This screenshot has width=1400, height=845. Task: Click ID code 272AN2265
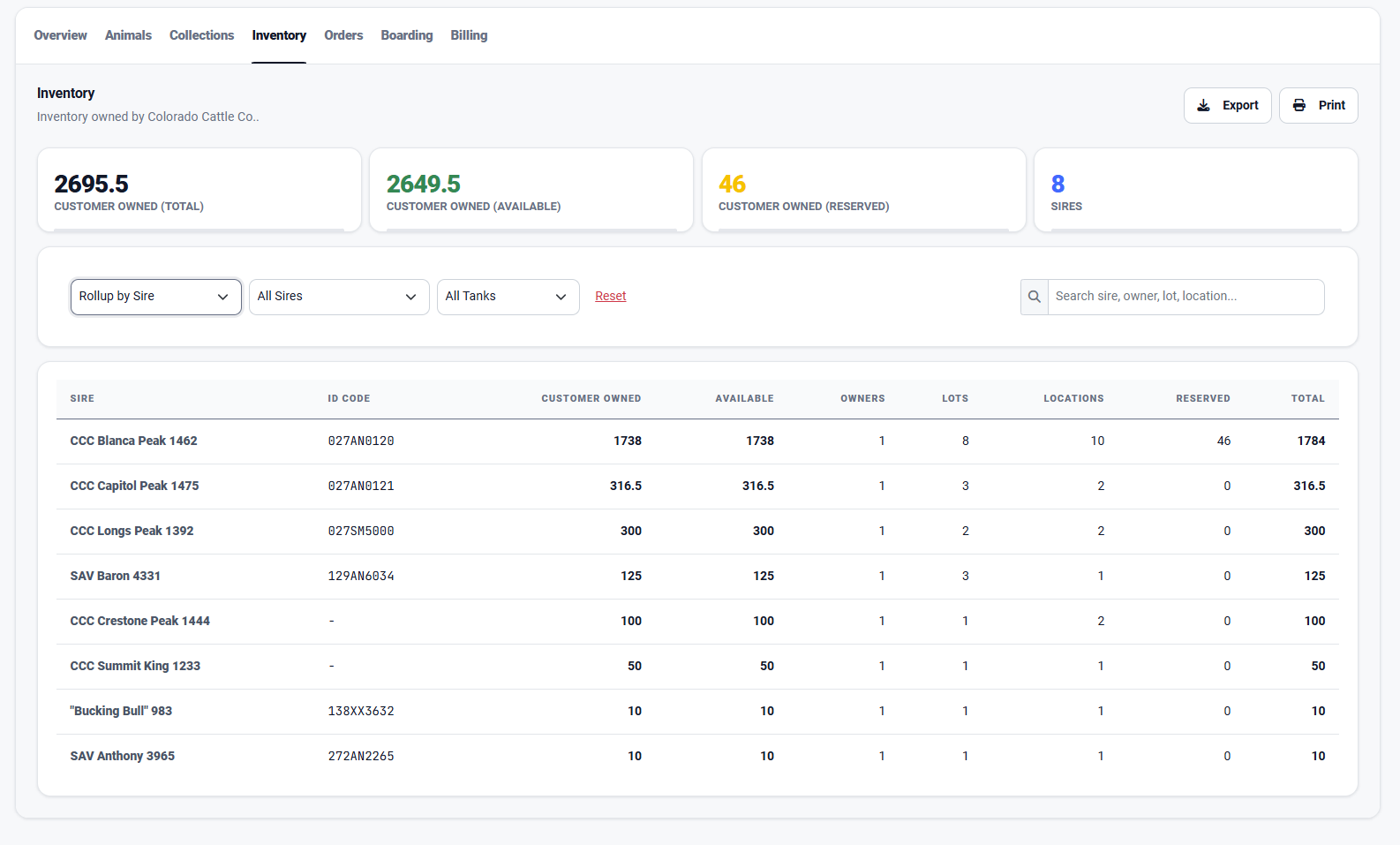(x=361, y=756)
